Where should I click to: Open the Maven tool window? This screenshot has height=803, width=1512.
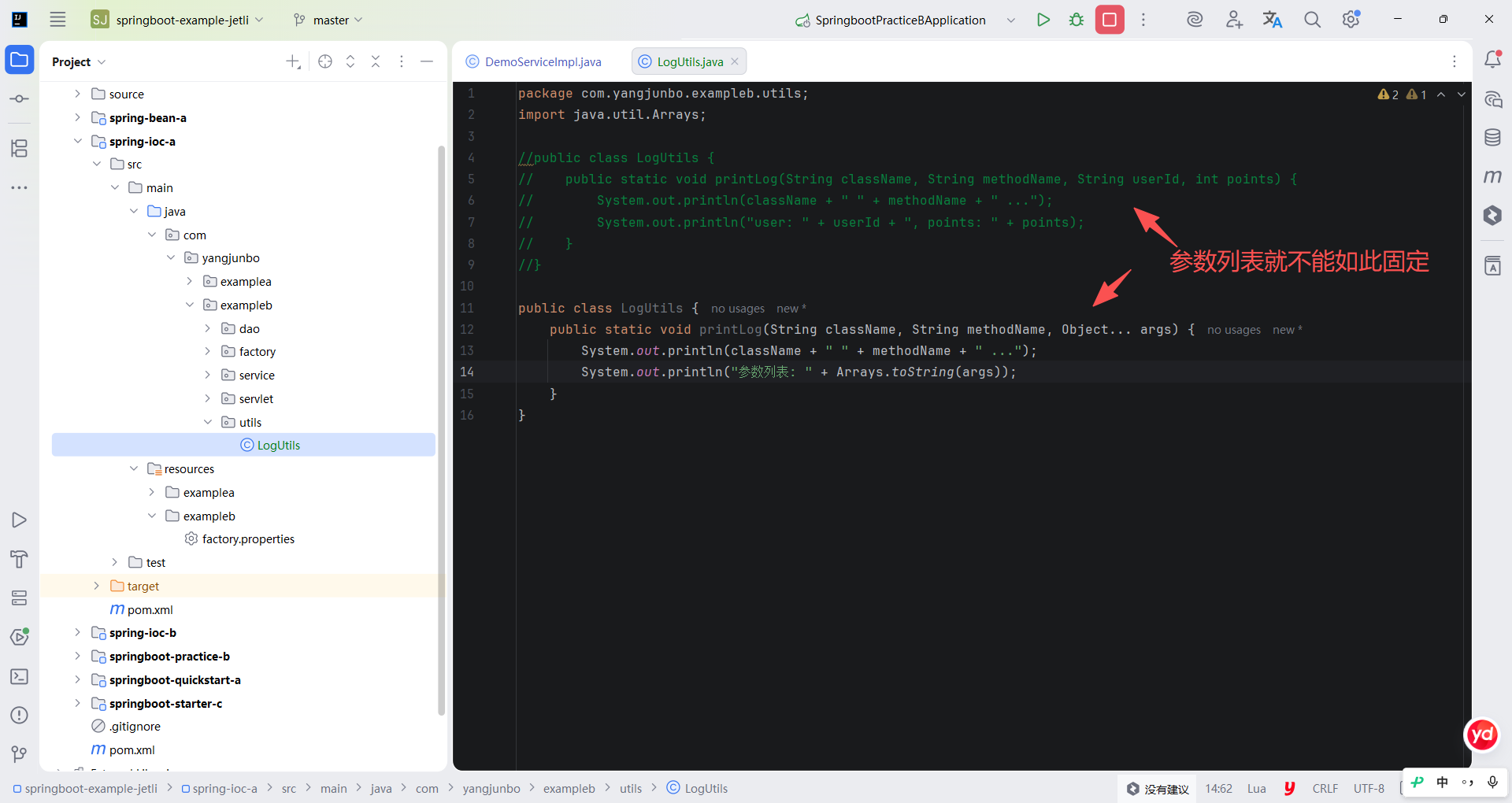tap(1492, 176)
